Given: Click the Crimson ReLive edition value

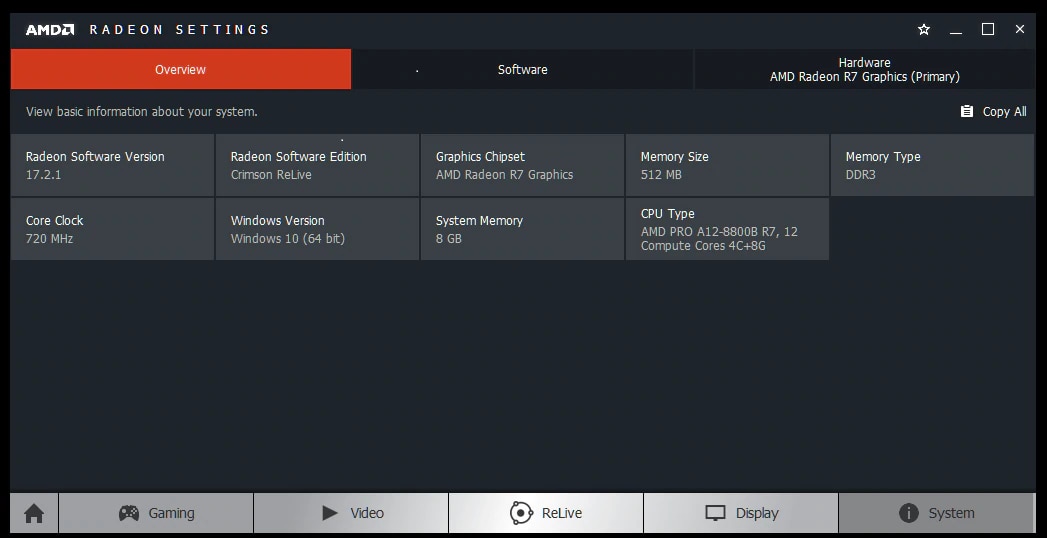Looking at the screenshot, I should (271, 175).
